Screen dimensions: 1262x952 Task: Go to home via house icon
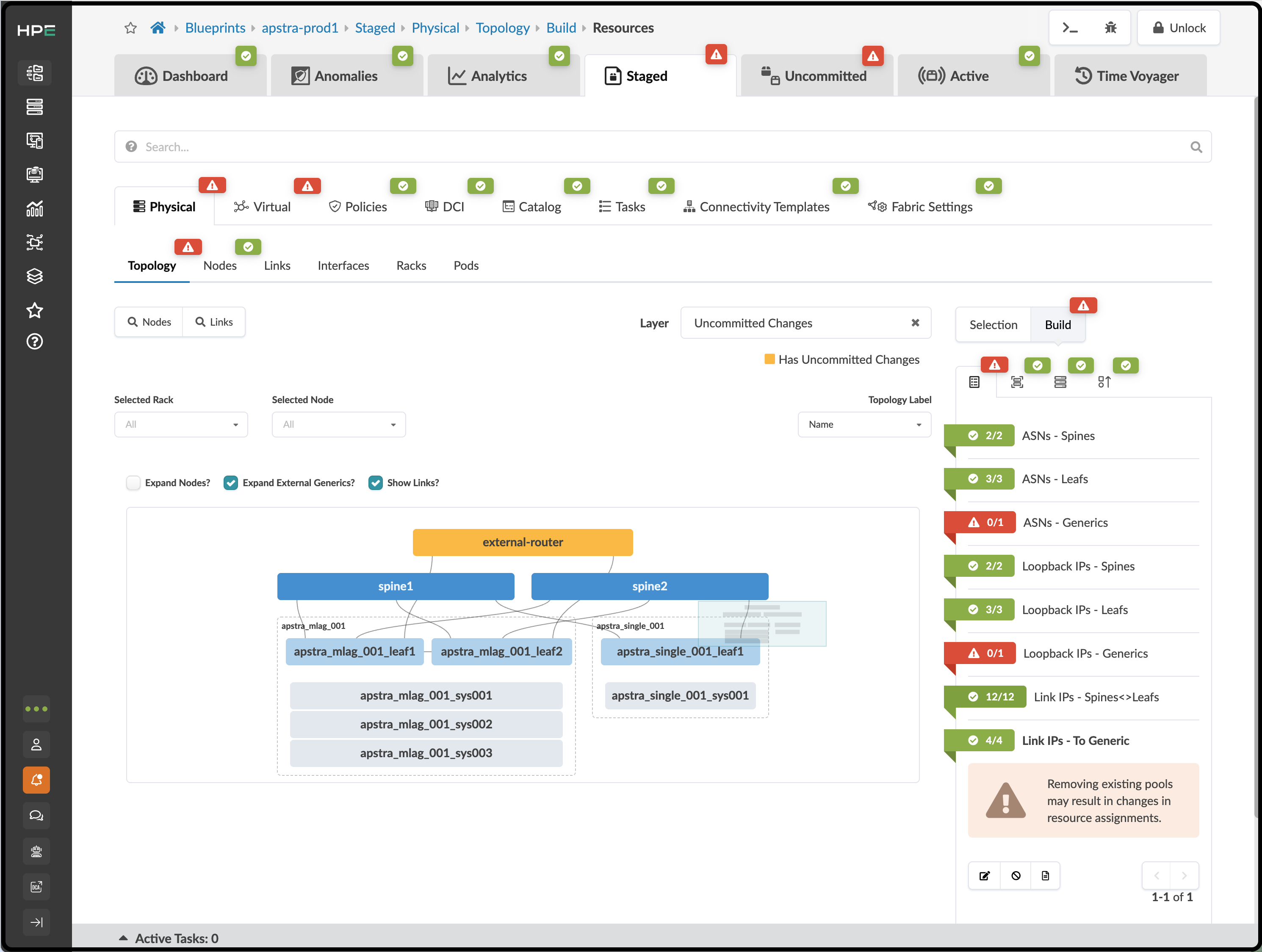(x=158, y=28)
